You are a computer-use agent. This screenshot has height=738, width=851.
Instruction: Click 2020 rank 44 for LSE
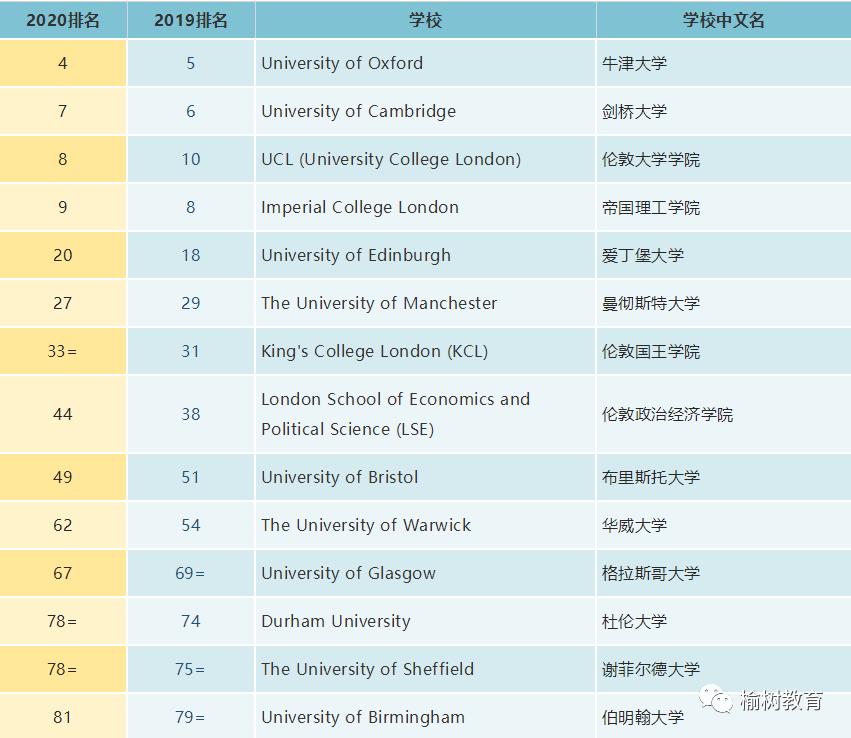63,414
